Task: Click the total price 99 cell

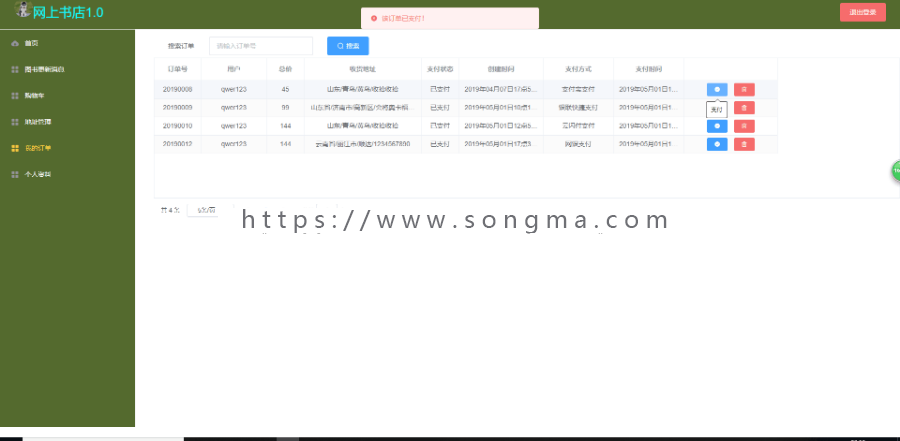Action: click(x=285, y=107)
